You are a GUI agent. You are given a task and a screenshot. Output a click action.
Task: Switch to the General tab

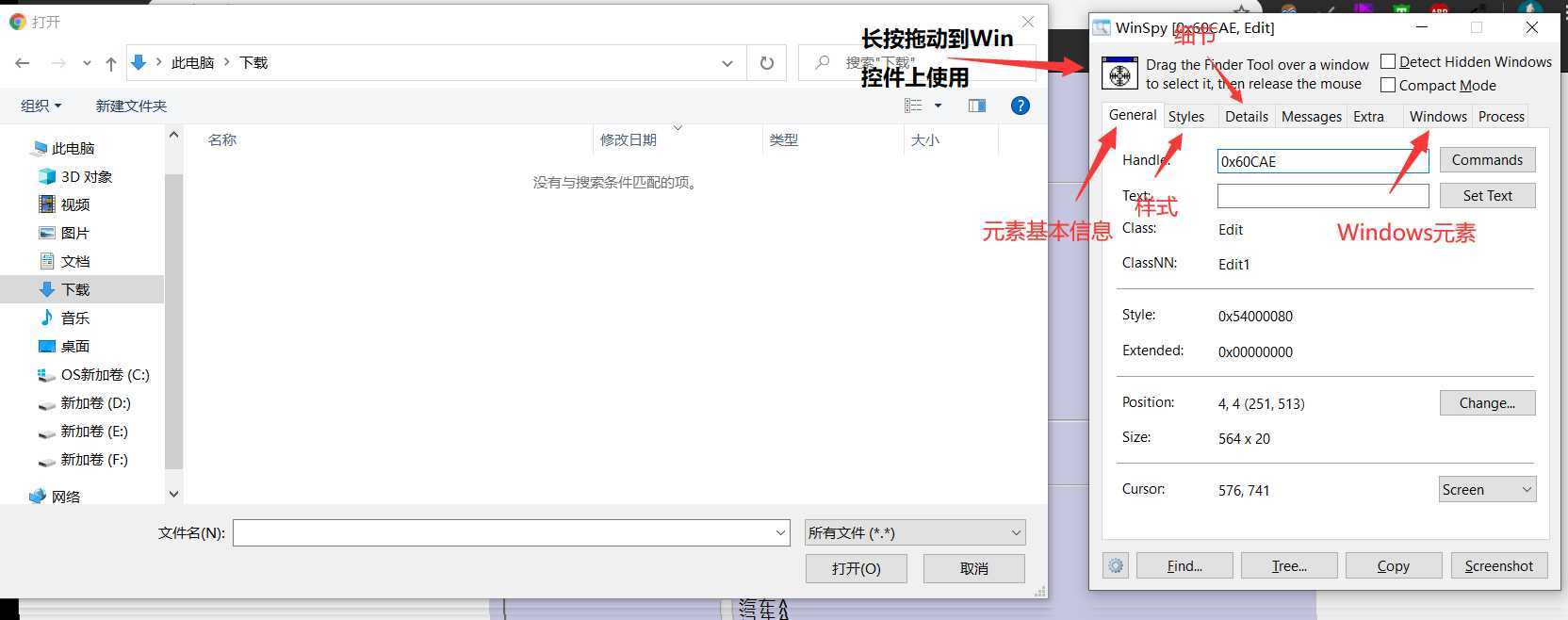coord(1132,114)
